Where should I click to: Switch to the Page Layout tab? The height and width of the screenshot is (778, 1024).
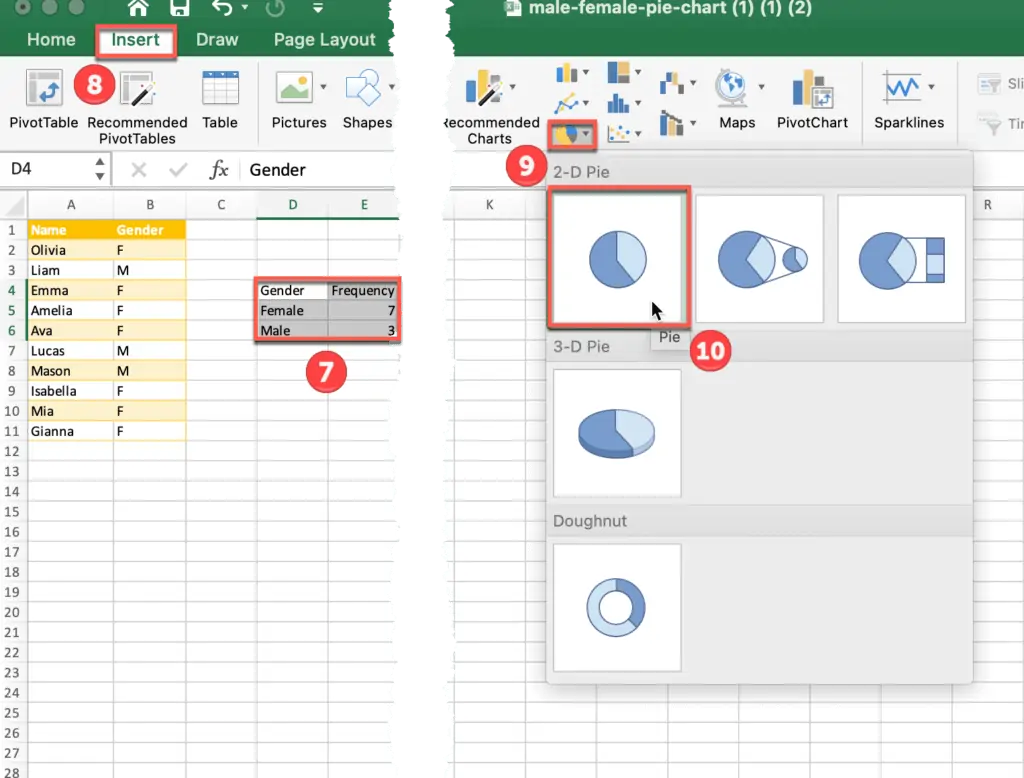pyautogui.click(x=323, y=40)
